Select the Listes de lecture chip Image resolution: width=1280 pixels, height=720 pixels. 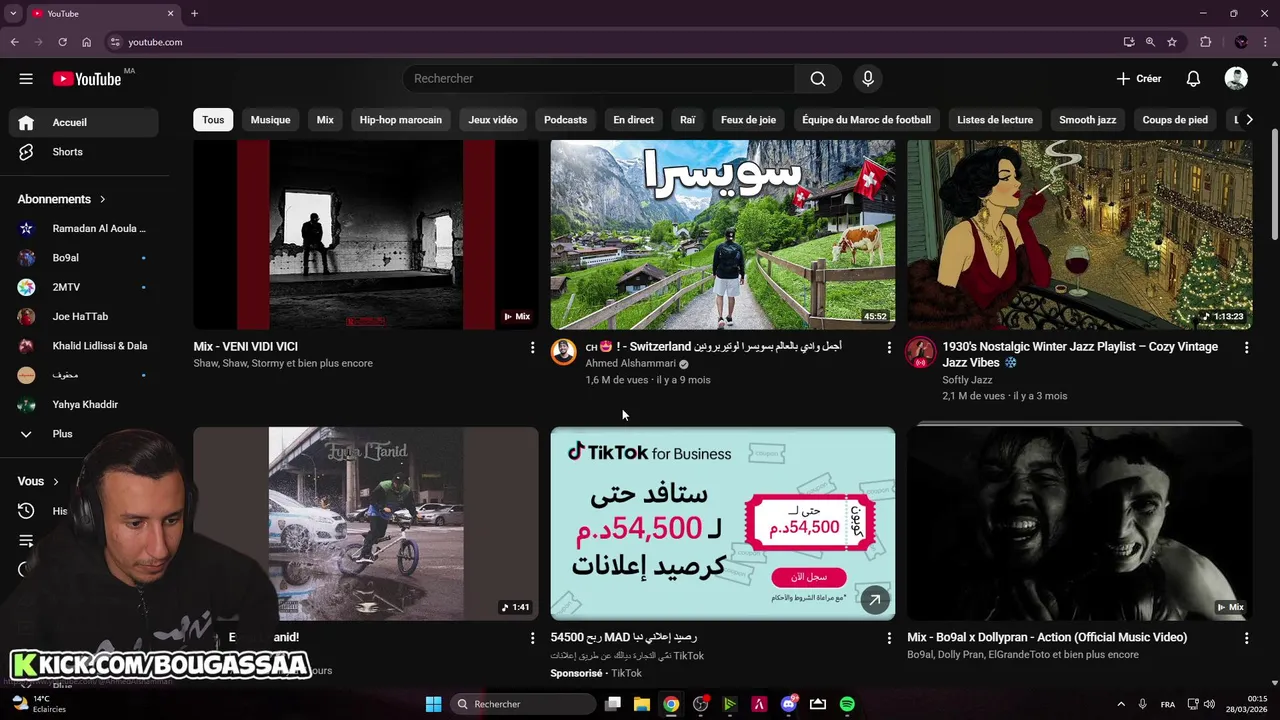click(x=995, y=120)
